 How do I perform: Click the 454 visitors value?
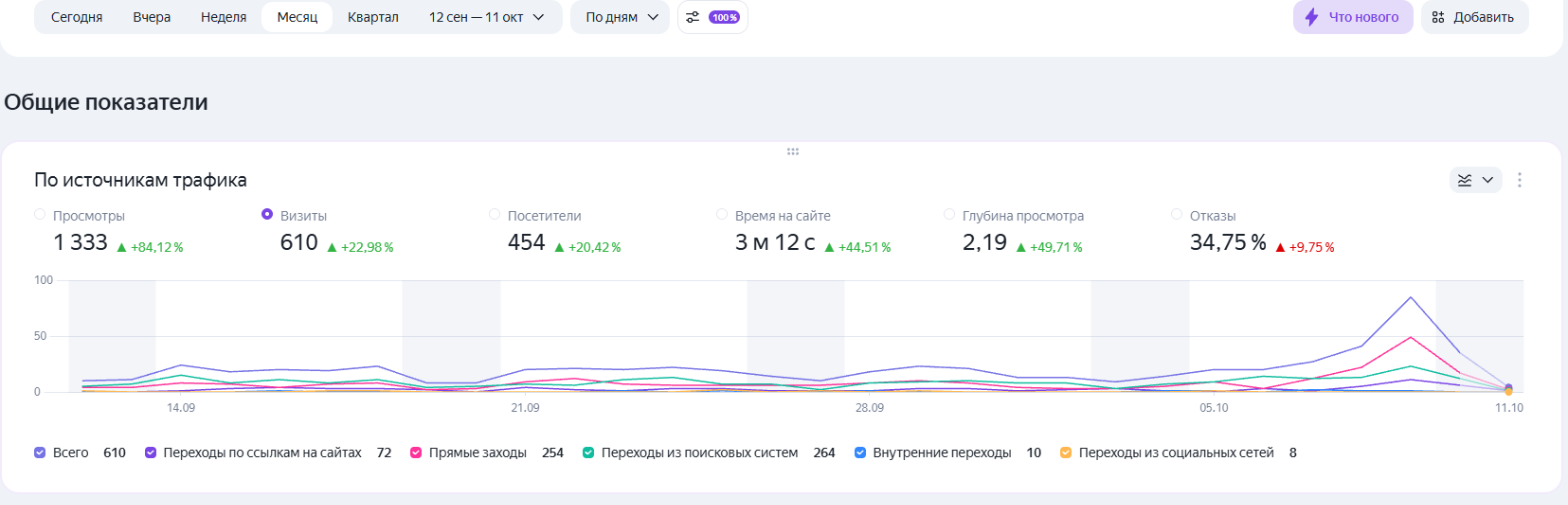tap(526, 243)
